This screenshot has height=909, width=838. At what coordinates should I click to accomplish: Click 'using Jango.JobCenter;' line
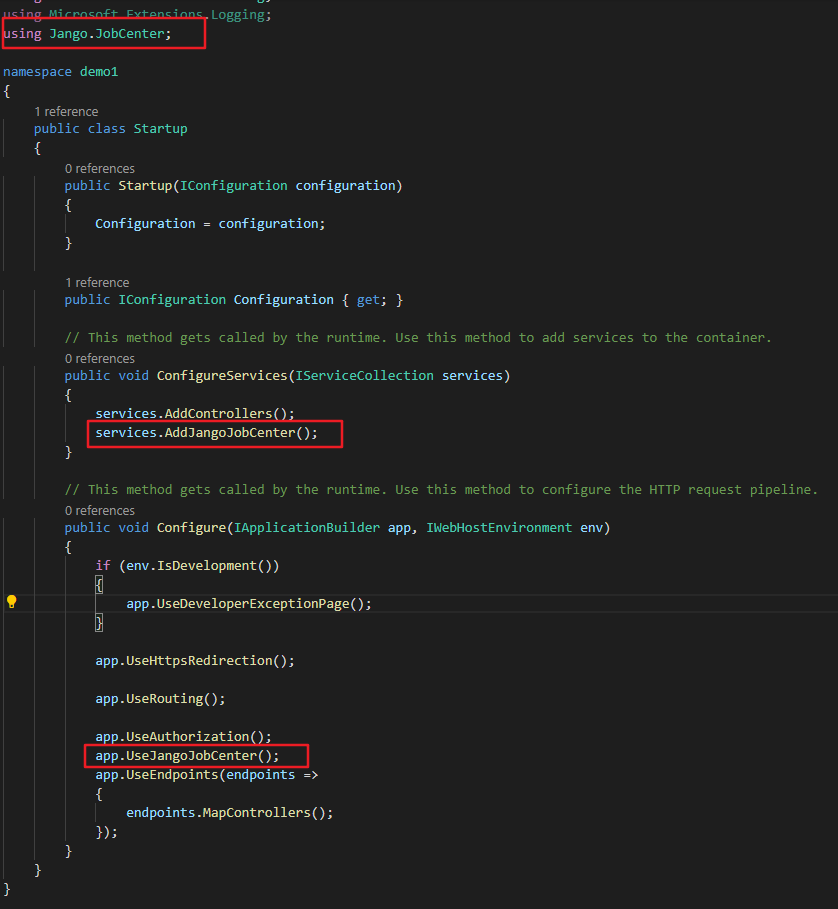[87, 34]
